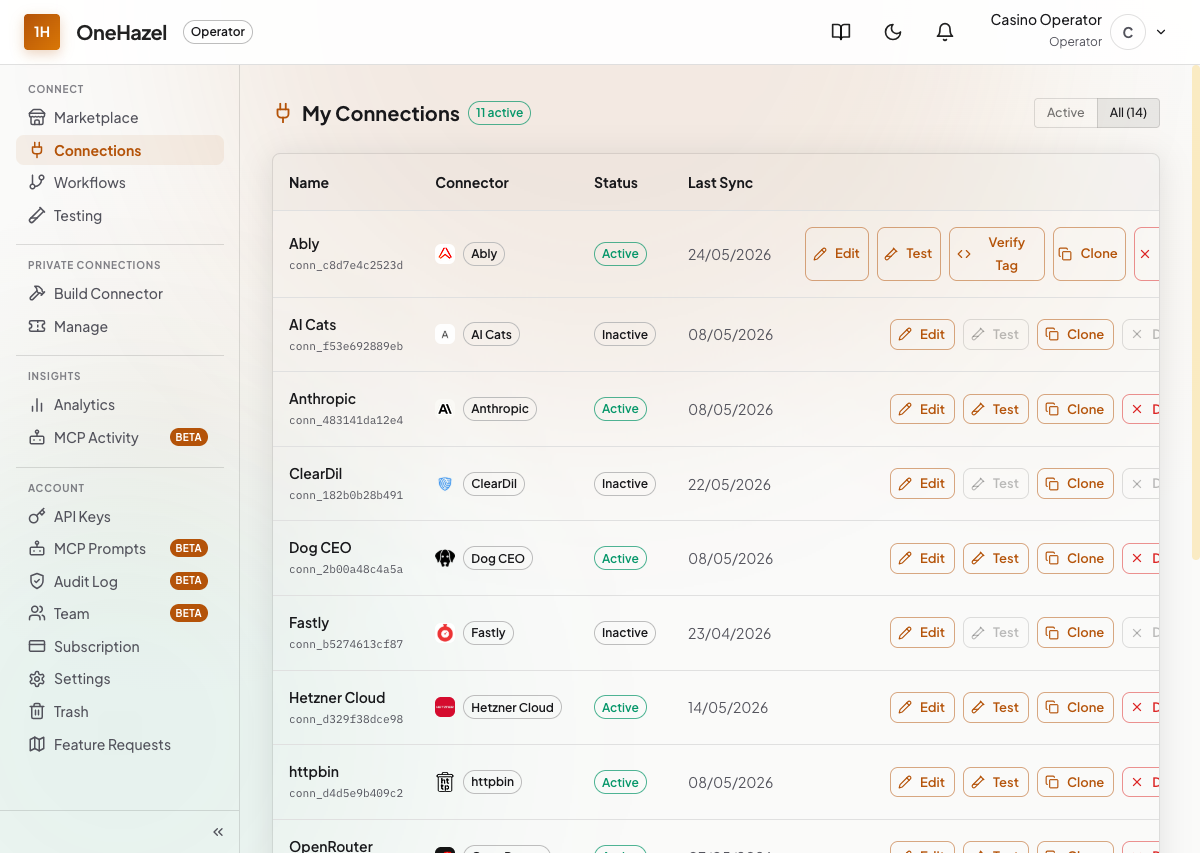
Task: Click the ClearDil shield logo icon
Action: (x=445, y=484)
